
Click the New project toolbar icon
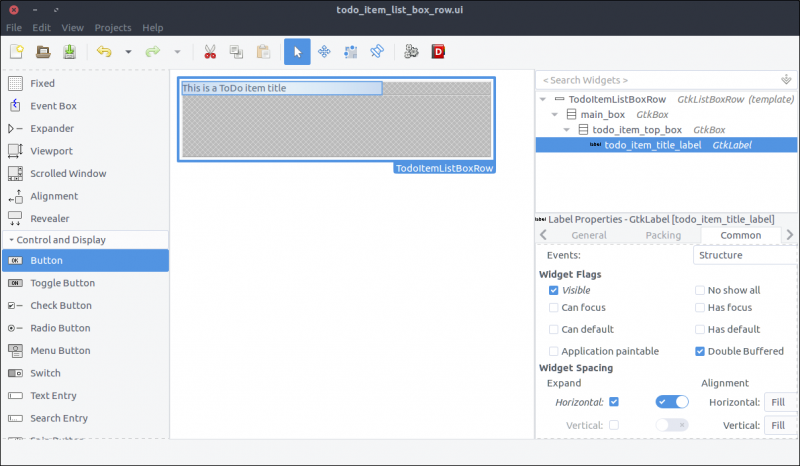coord(17,52)
